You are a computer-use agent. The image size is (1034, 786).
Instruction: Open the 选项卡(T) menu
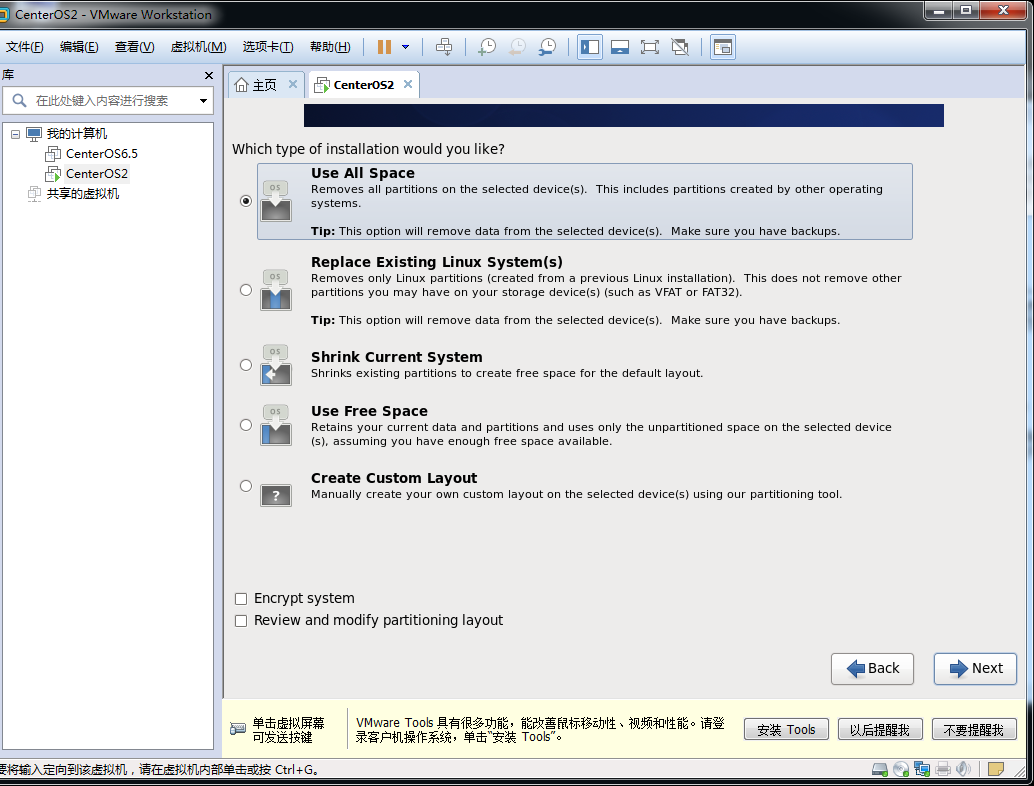tap(268, 47)
